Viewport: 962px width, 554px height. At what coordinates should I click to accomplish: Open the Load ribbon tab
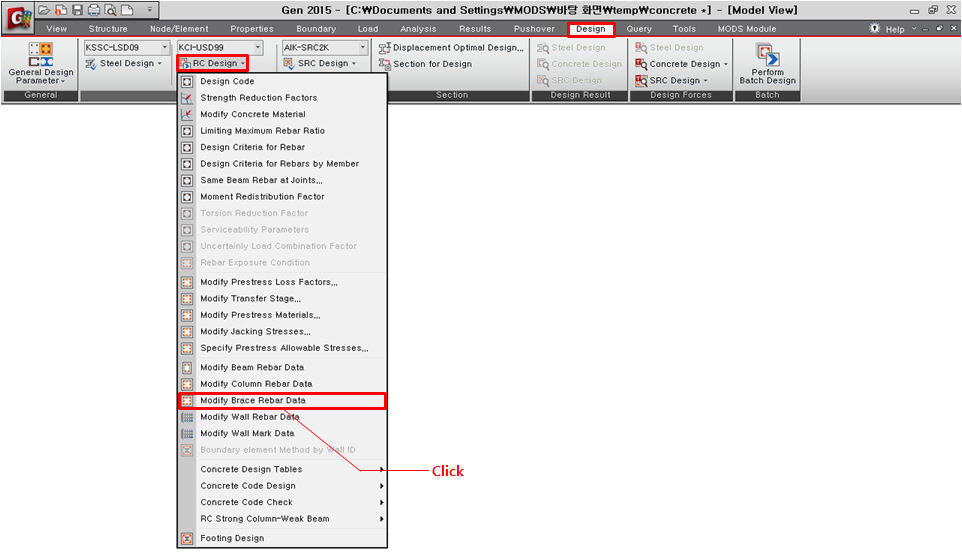pos(368,29)
